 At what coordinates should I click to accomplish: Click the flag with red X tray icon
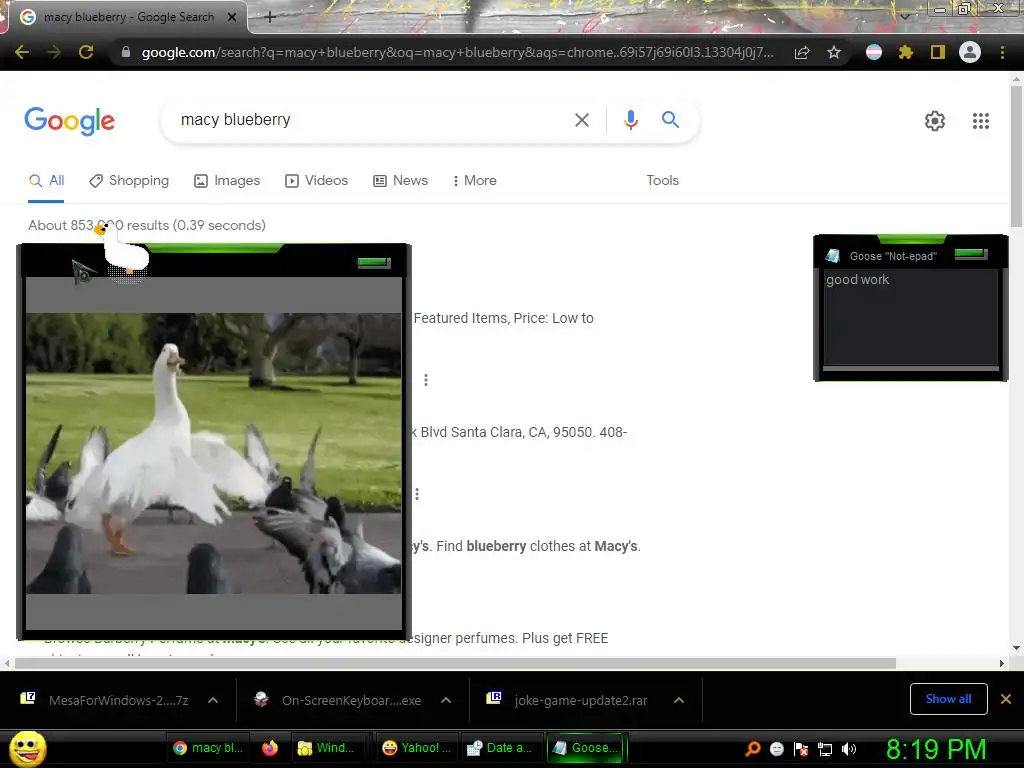pos(801,749)
